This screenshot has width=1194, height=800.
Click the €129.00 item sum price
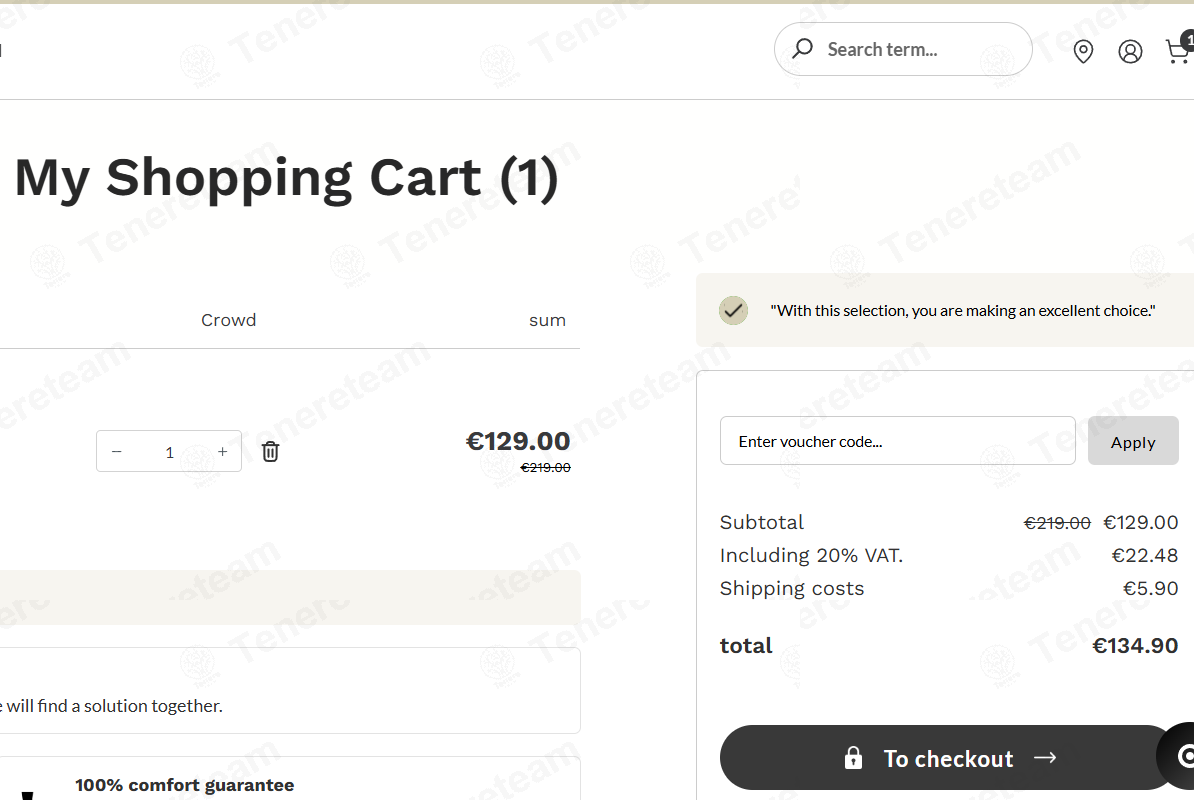518,441
